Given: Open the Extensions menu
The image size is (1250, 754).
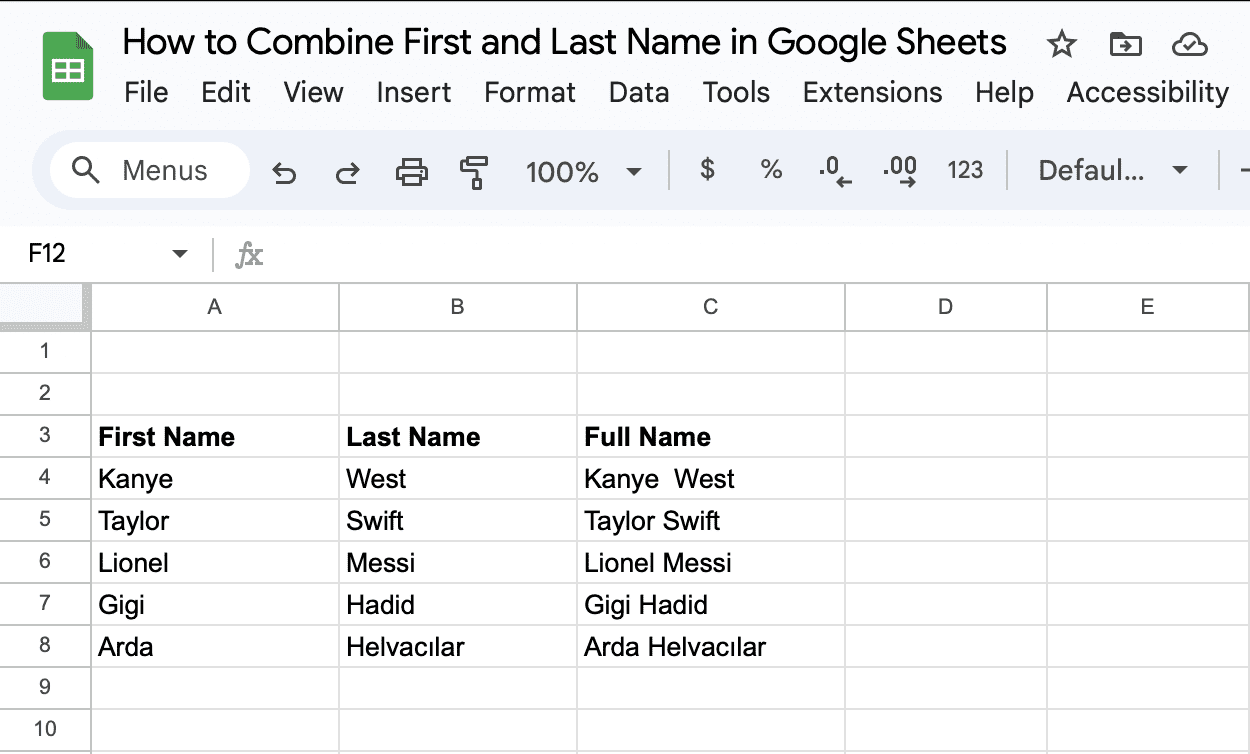Looking at the screenshot, I should point(872,93).
